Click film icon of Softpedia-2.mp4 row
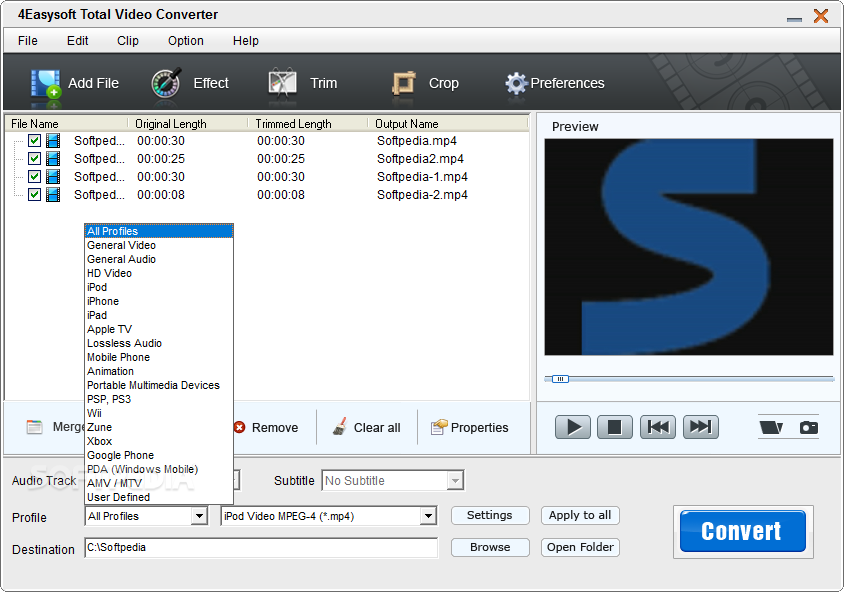This screenshot has height=592, width=844. coord(53,194)
